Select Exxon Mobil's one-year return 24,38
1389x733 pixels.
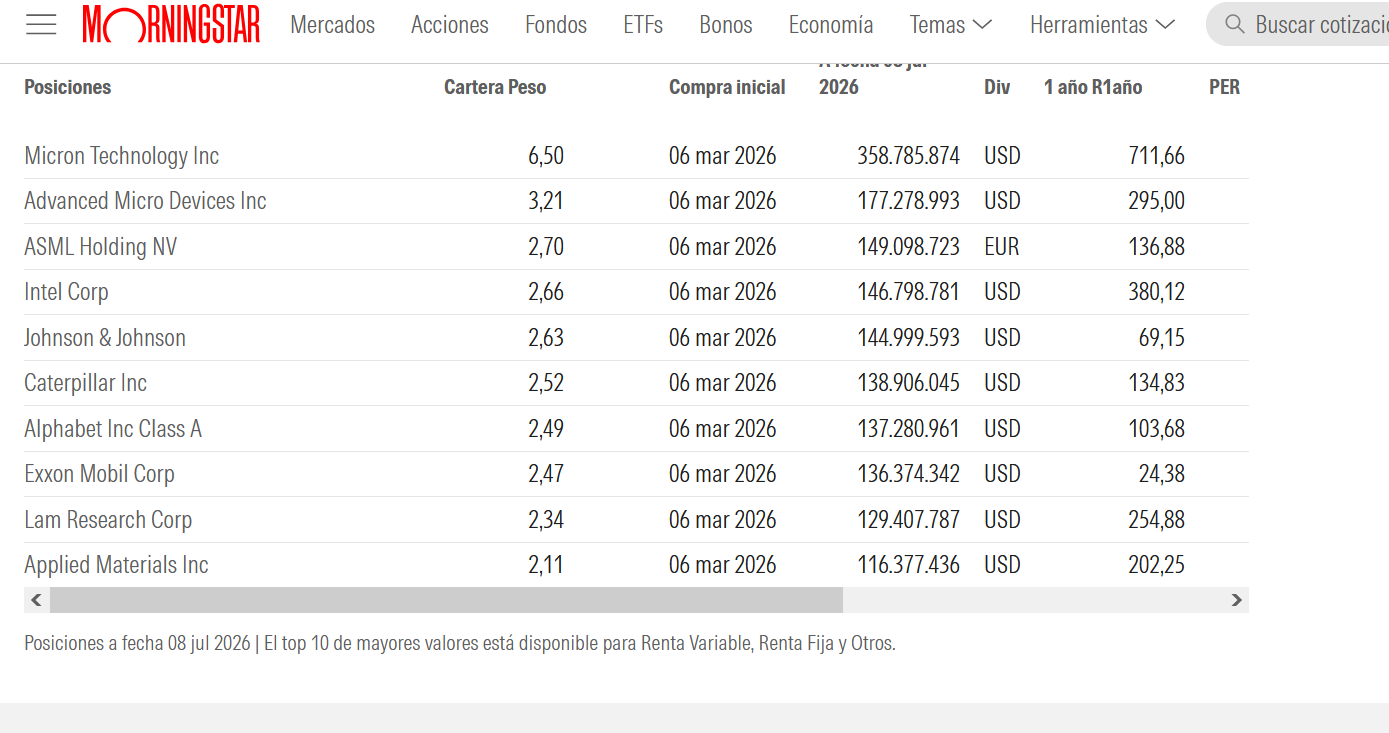click(x=1162, y=474)
